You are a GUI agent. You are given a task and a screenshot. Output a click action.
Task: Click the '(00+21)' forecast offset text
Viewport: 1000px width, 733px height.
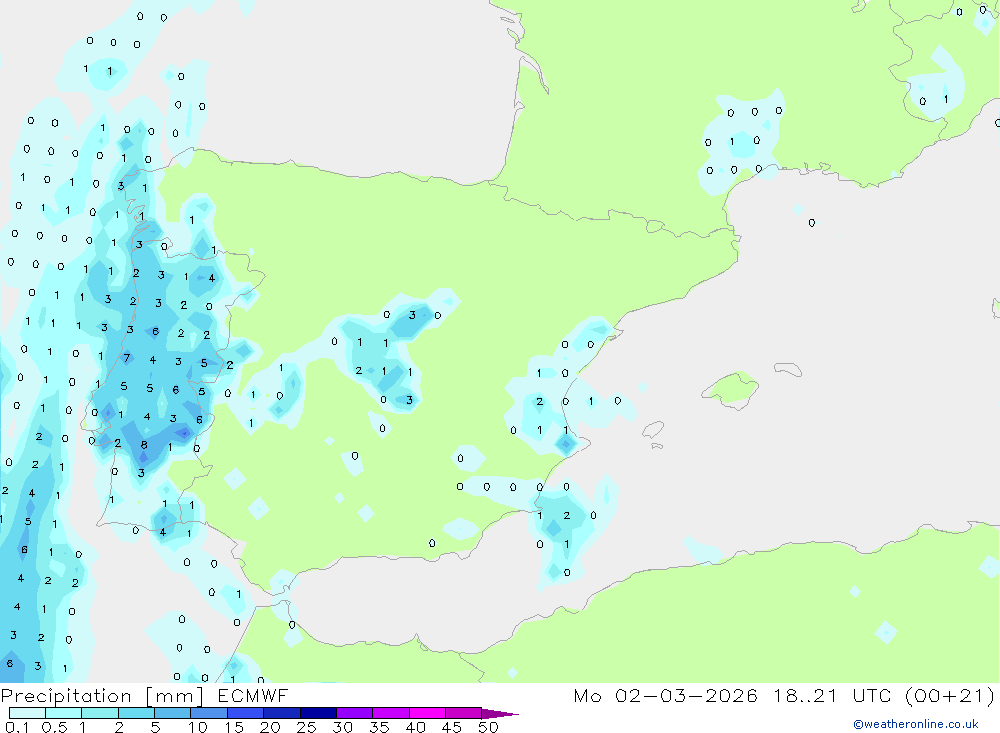click(950, 695)
